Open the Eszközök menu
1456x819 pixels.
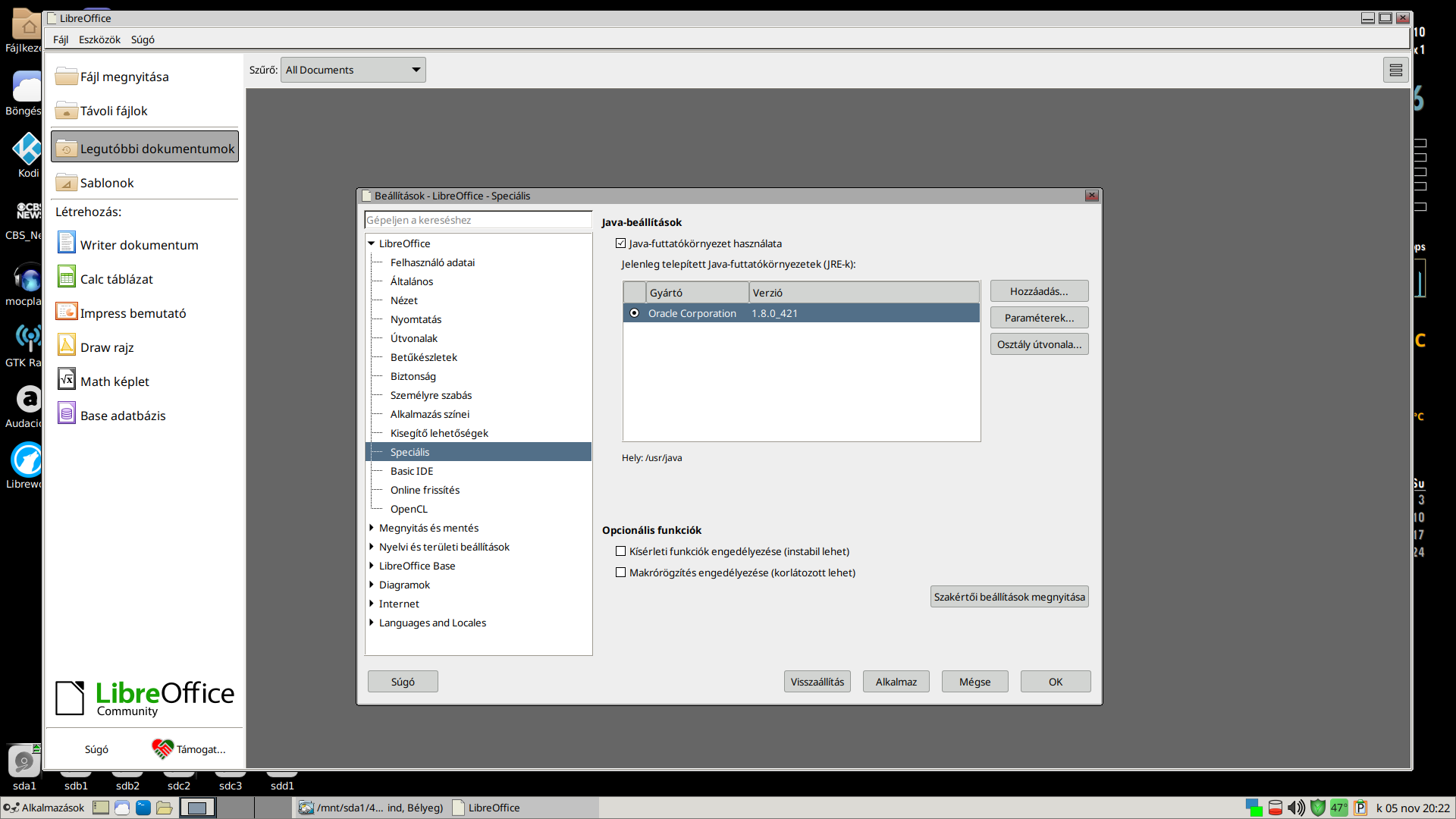99,39
